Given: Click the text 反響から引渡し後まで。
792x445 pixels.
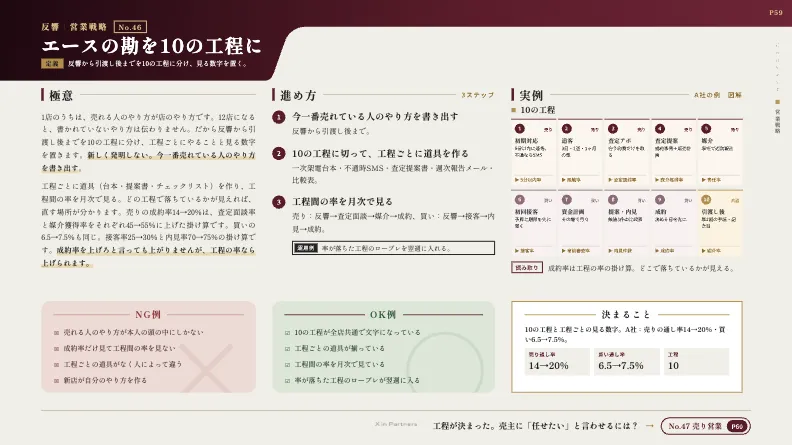Looking at the screenshot, I should point(331,131).
